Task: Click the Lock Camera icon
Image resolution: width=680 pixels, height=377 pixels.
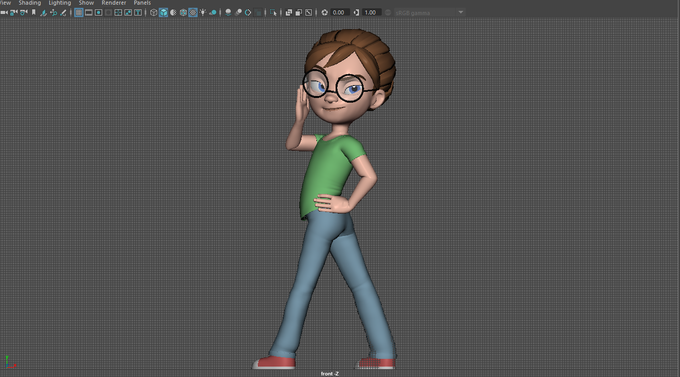Action: tap(14, 13)
